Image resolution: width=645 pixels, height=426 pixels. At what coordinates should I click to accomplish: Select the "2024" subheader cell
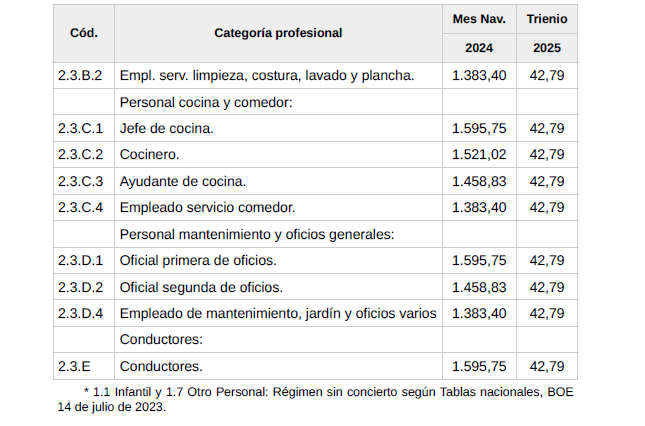(x=479, y=47)
